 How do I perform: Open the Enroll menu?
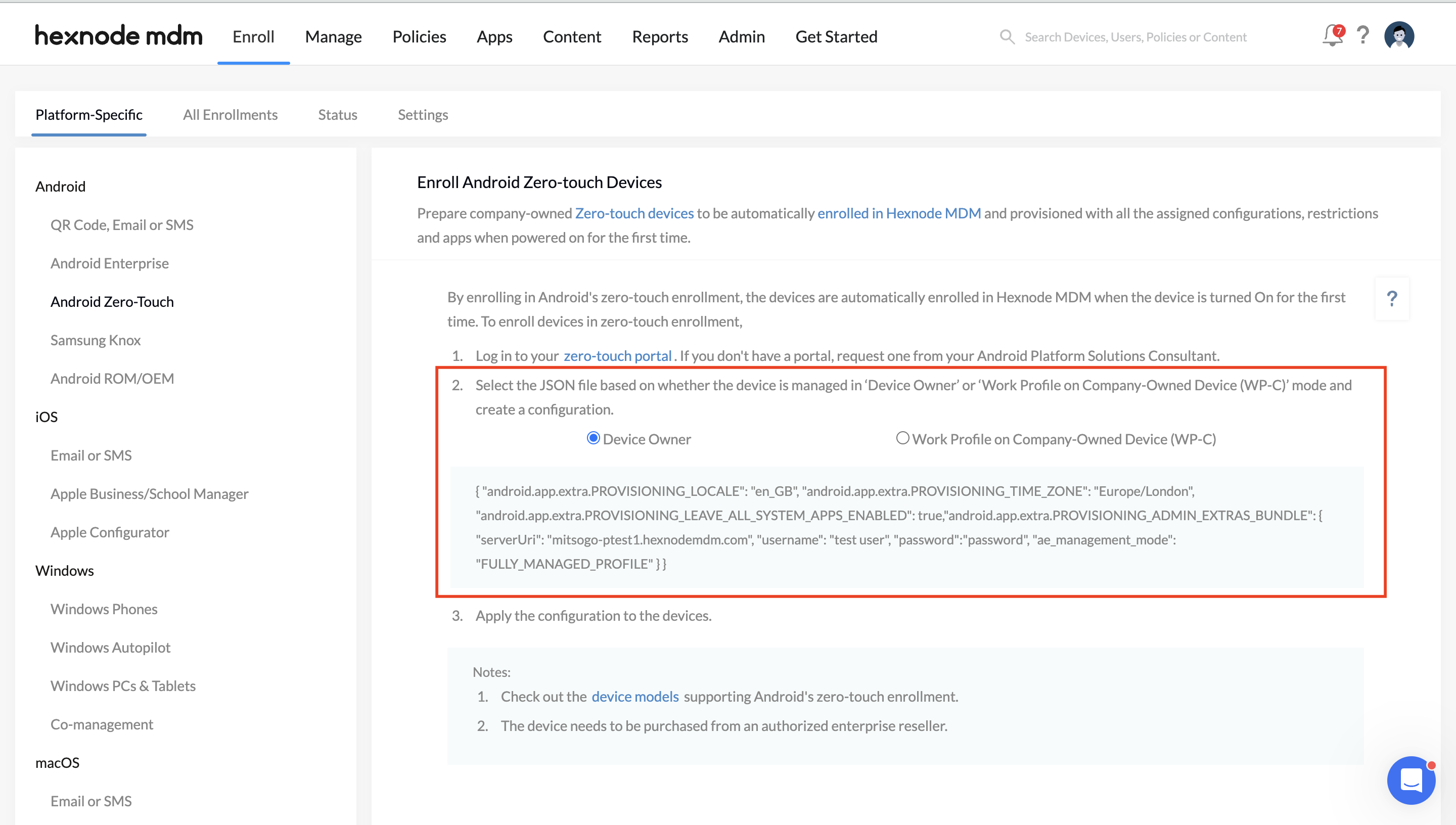click(253, 37)
